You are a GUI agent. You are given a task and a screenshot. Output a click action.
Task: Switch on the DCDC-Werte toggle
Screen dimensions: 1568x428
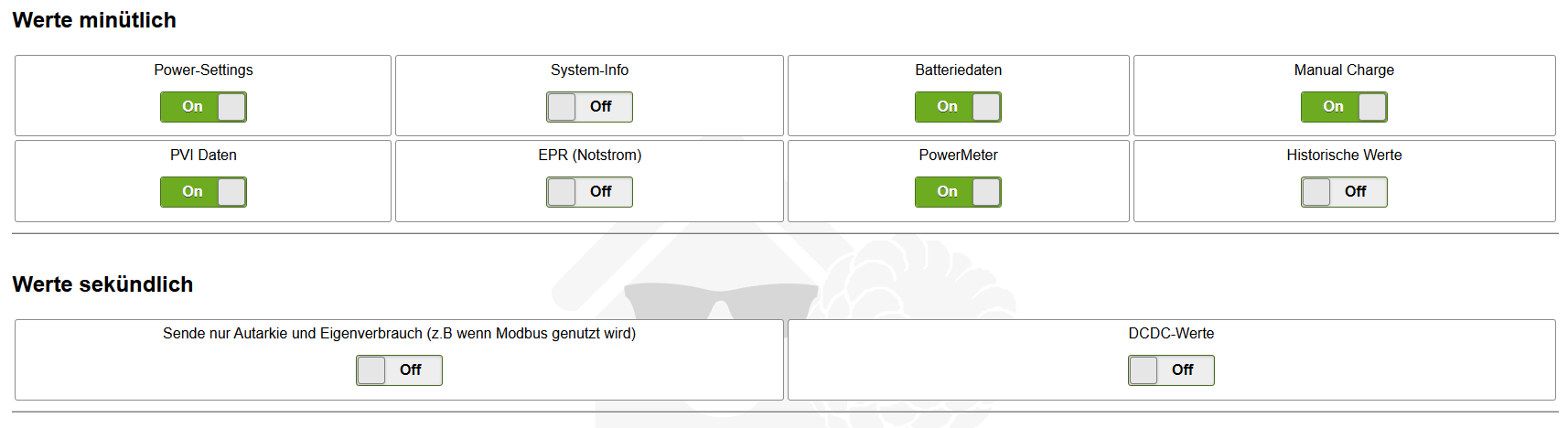click(1171, 370)
